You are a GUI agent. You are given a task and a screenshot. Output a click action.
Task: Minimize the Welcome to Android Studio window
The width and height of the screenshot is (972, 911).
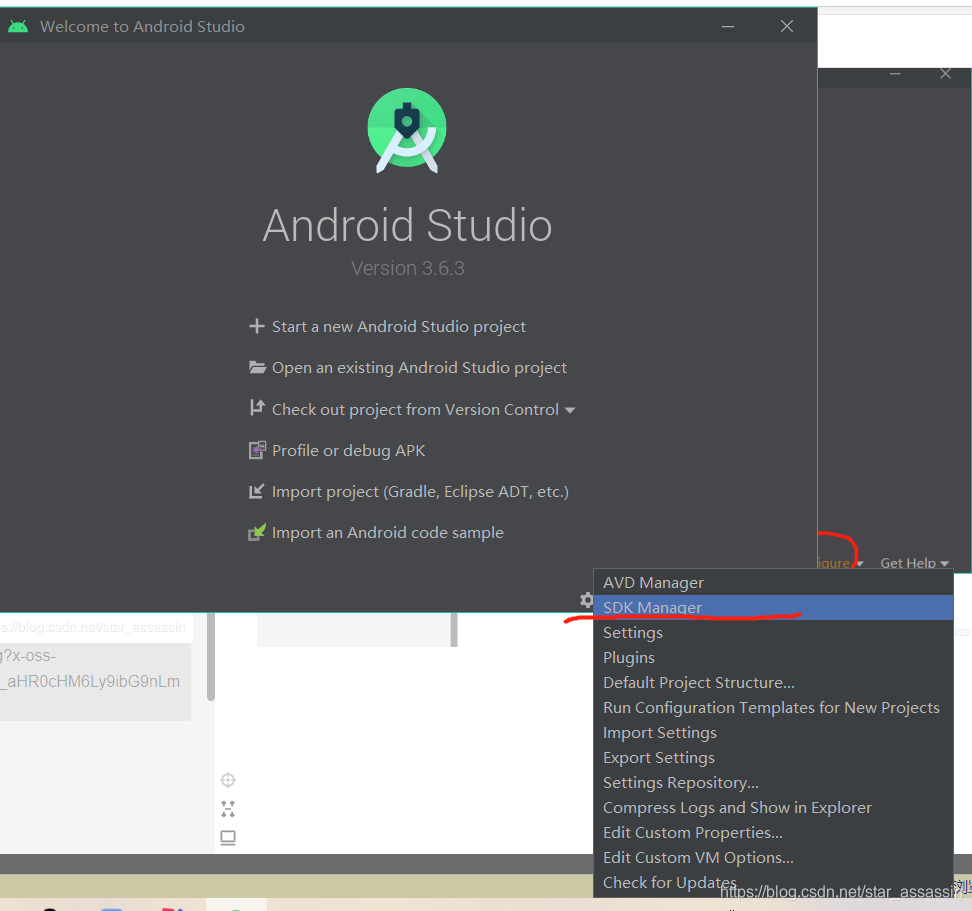(728, 26)
